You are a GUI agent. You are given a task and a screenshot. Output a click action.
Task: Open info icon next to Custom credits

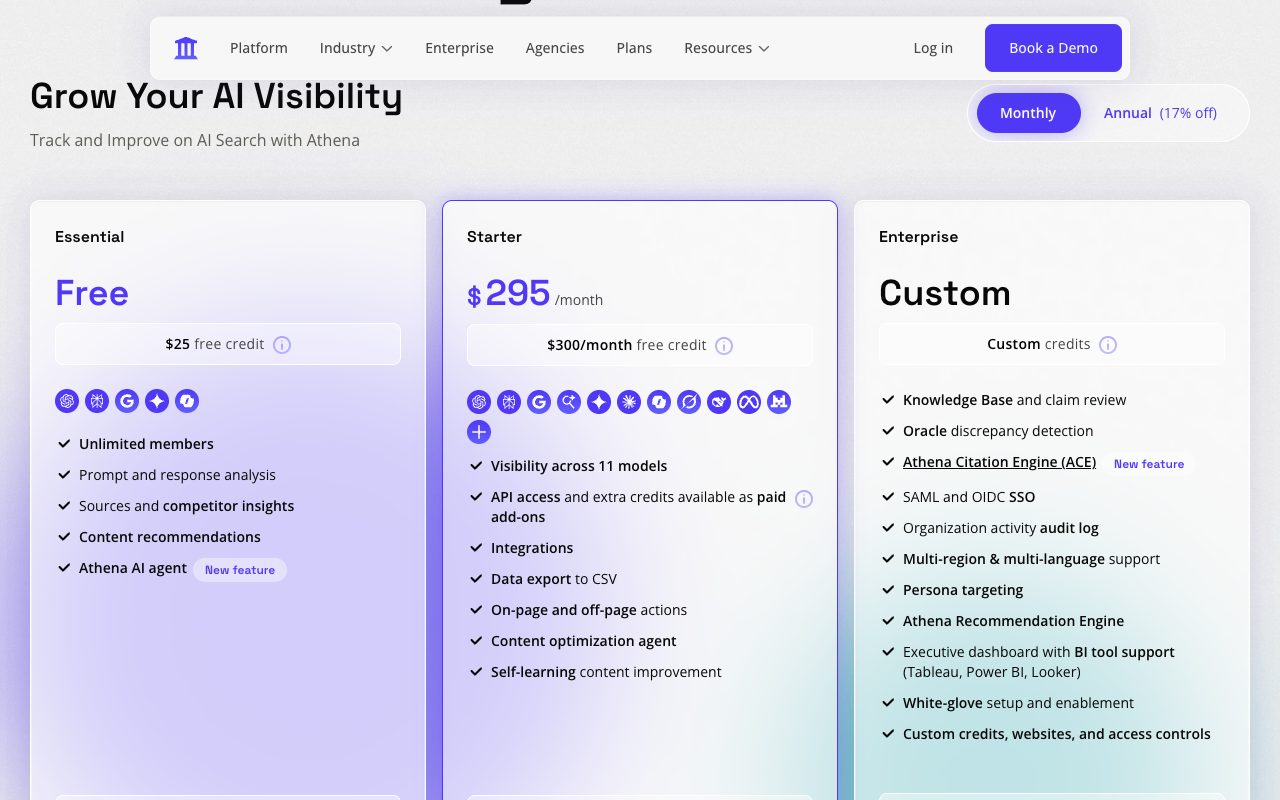pos(1108,345)
